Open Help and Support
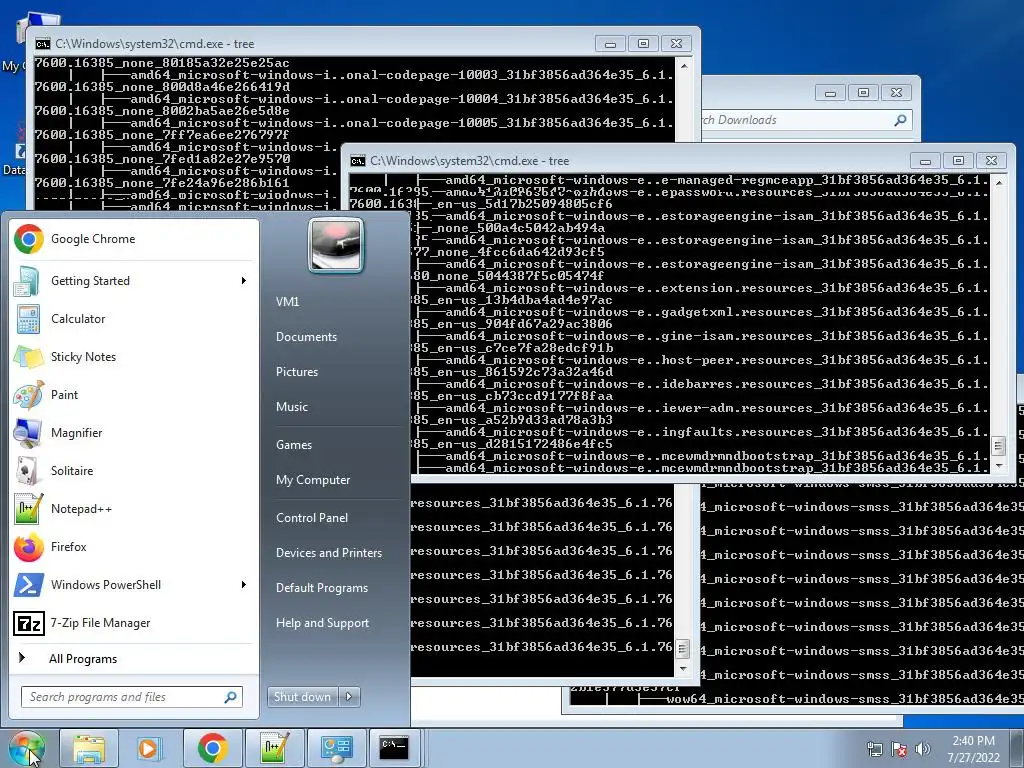Viewport: 1024px width, 768px height. click(x=322, y=623)
